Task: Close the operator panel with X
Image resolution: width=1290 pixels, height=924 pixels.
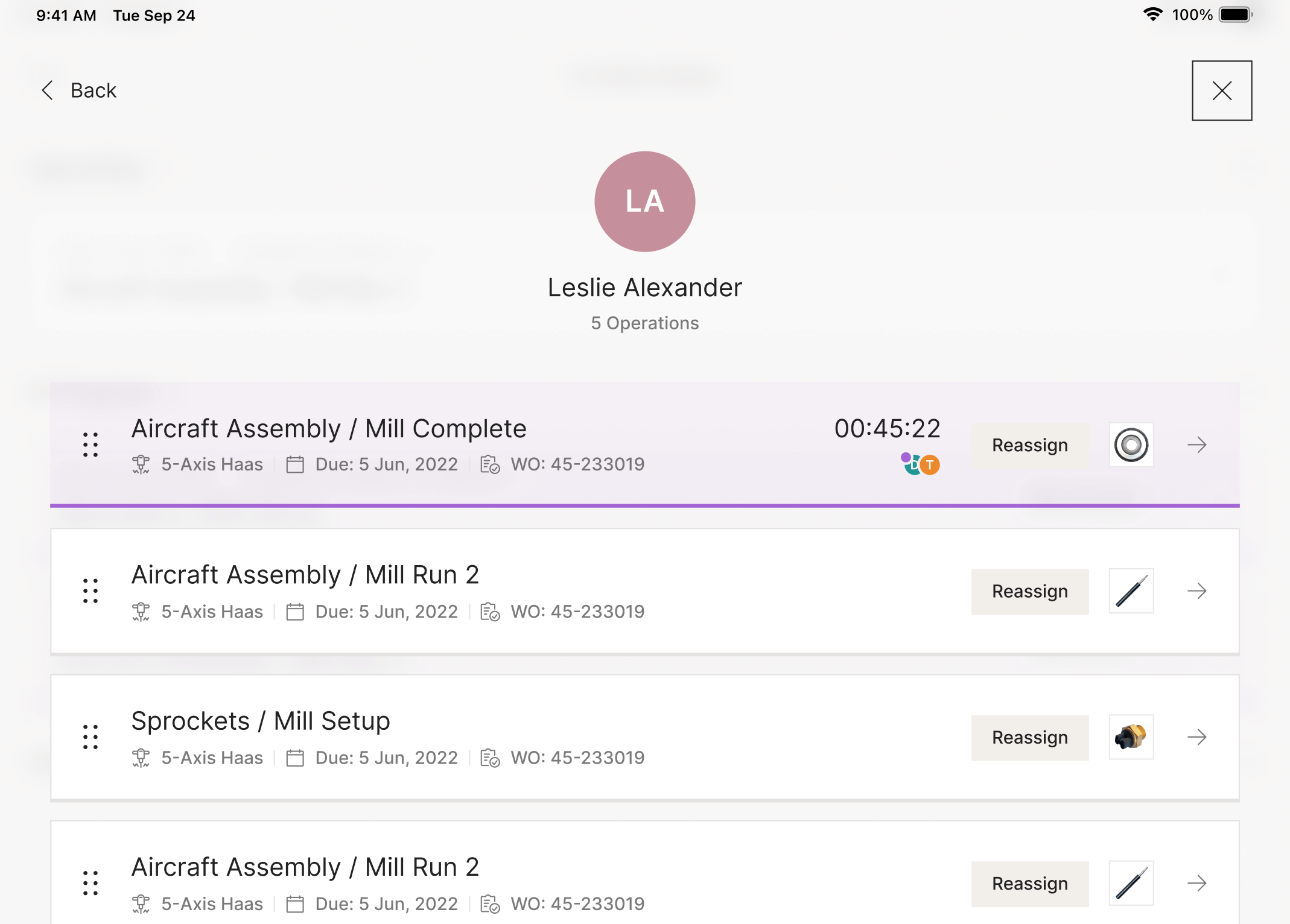Action: [1221, 90]
